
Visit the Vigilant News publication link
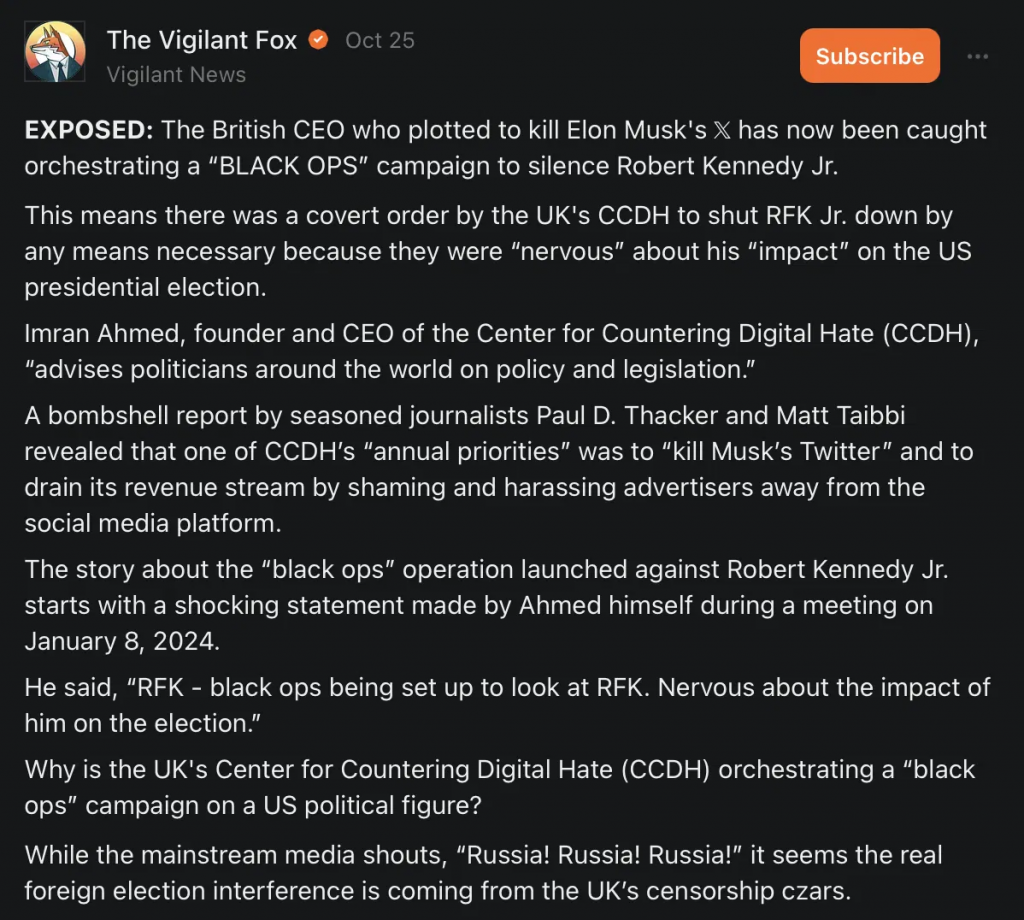click(x=176, y=74)
